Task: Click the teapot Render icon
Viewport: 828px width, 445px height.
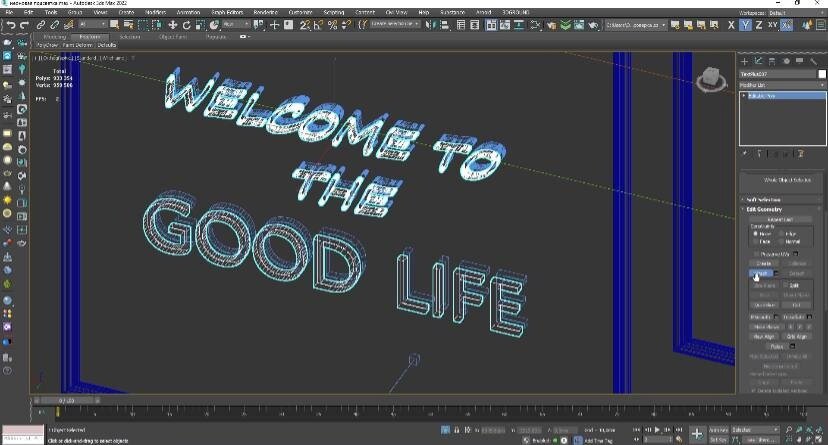Action: pos(593,25)
